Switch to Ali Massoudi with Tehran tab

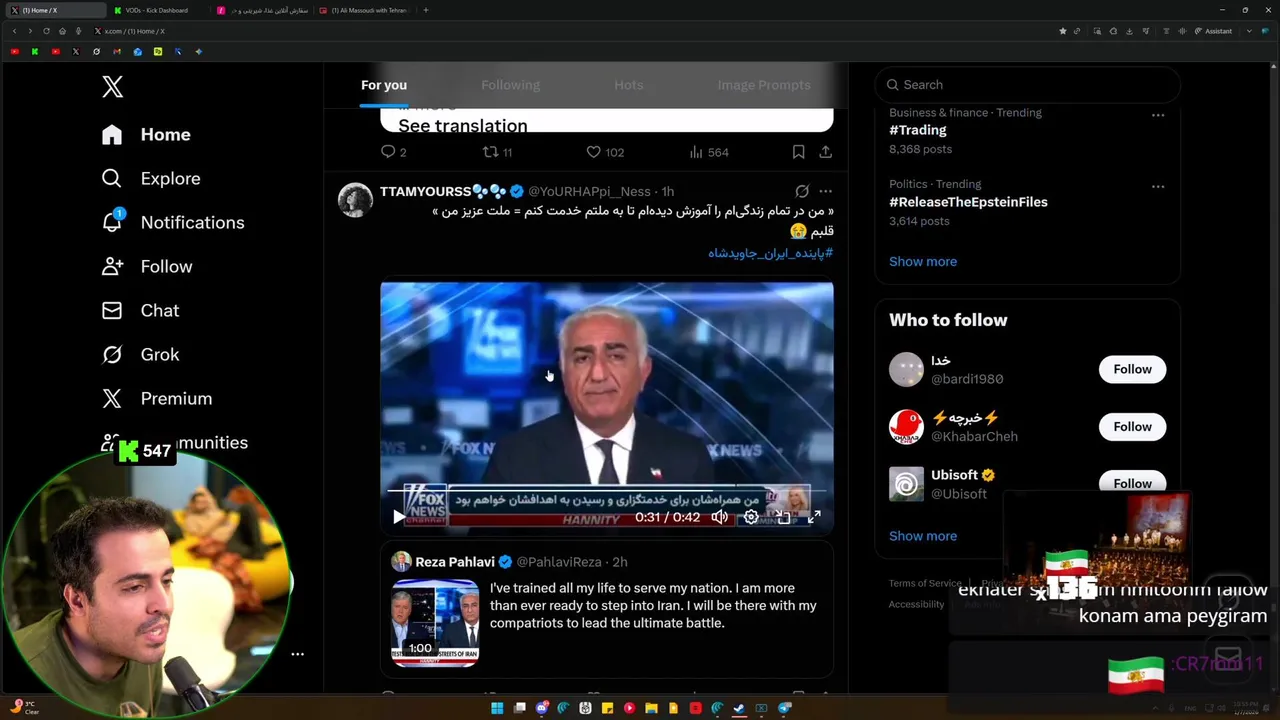pyautogui.click(x=364, y=10)
